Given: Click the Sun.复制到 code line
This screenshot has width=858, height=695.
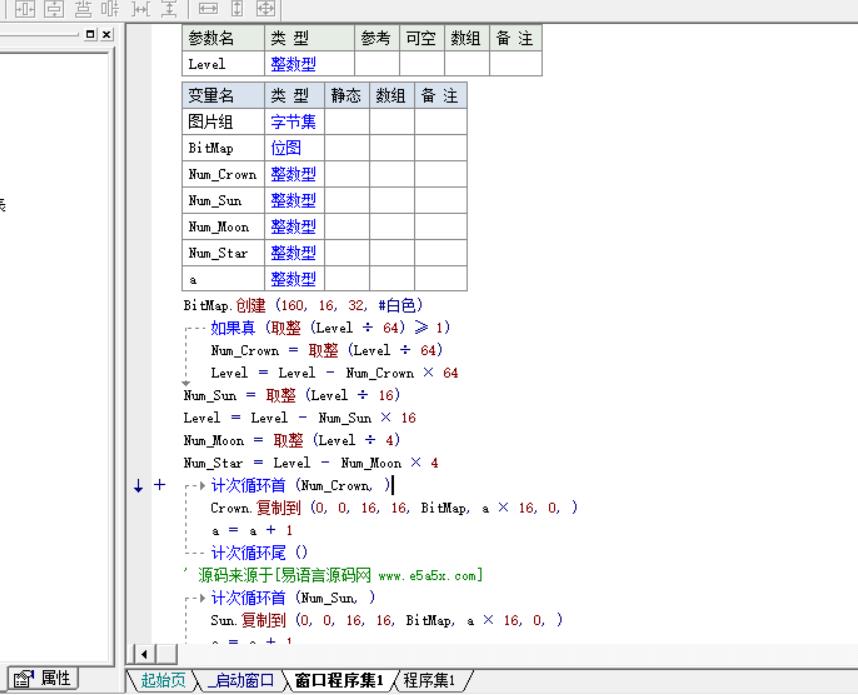Looking at the screenshot, I should (386, 620).
